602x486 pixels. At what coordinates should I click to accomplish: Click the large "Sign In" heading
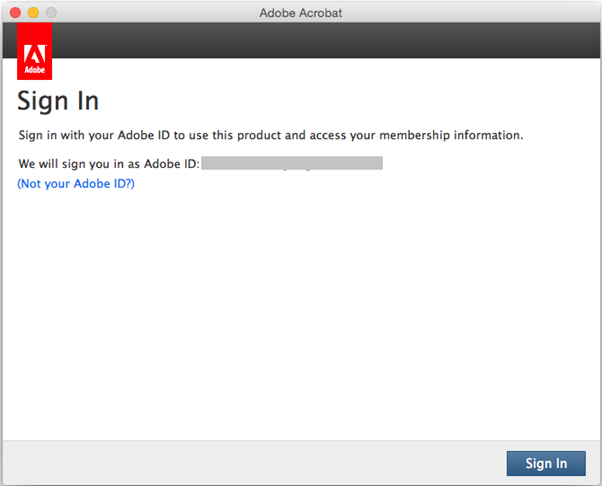[58, 101]
